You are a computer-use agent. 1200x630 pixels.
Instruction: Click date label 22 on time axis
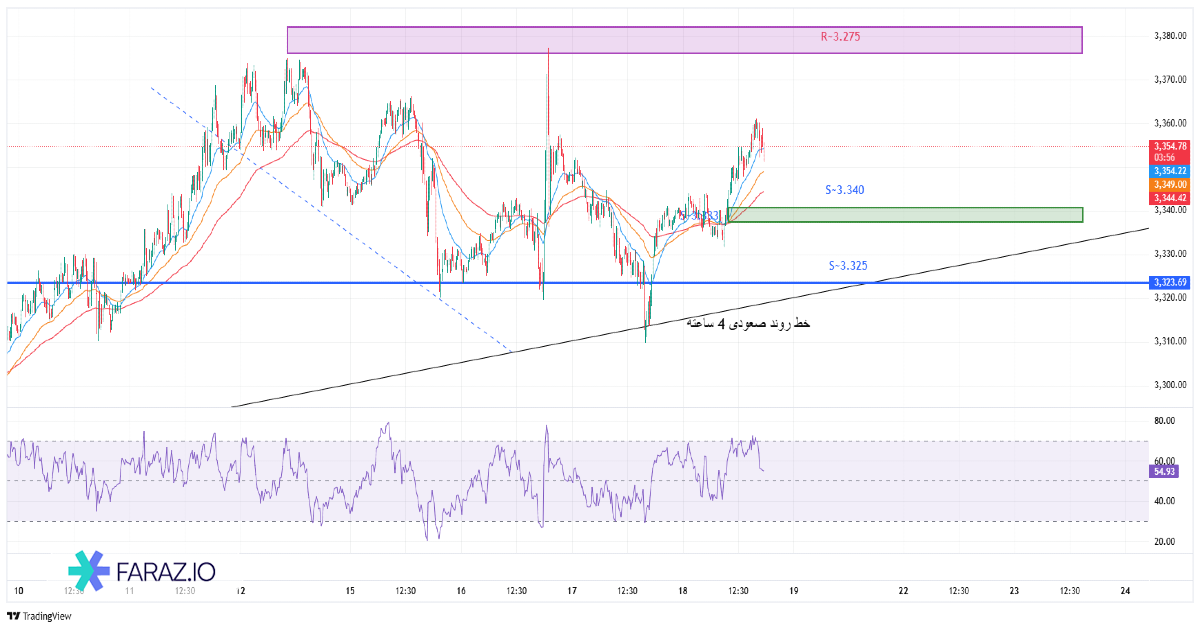[904, 591]
